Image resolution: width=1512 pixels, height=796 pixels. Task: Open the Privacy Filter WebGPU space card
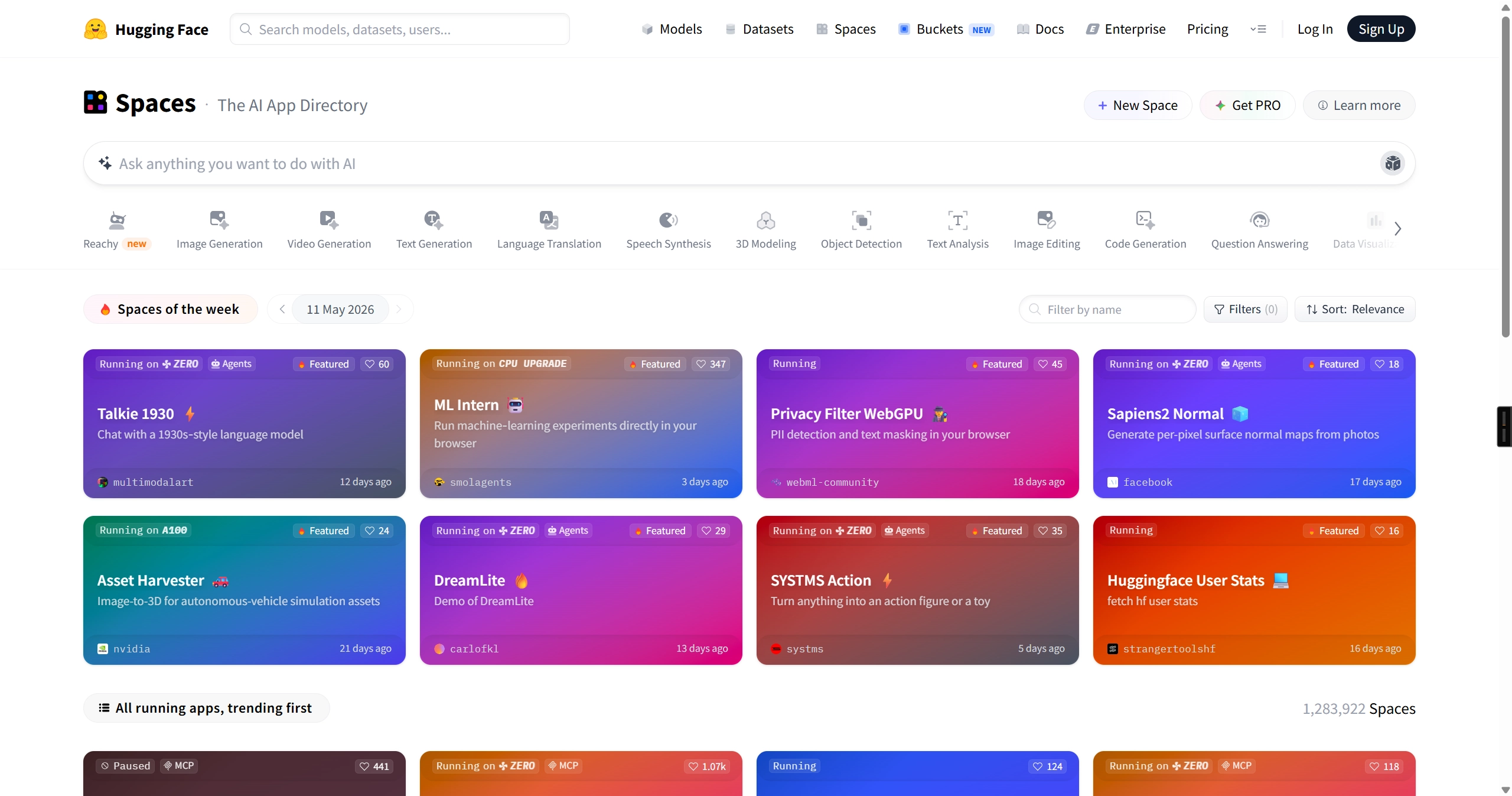(x=918, y=424)
